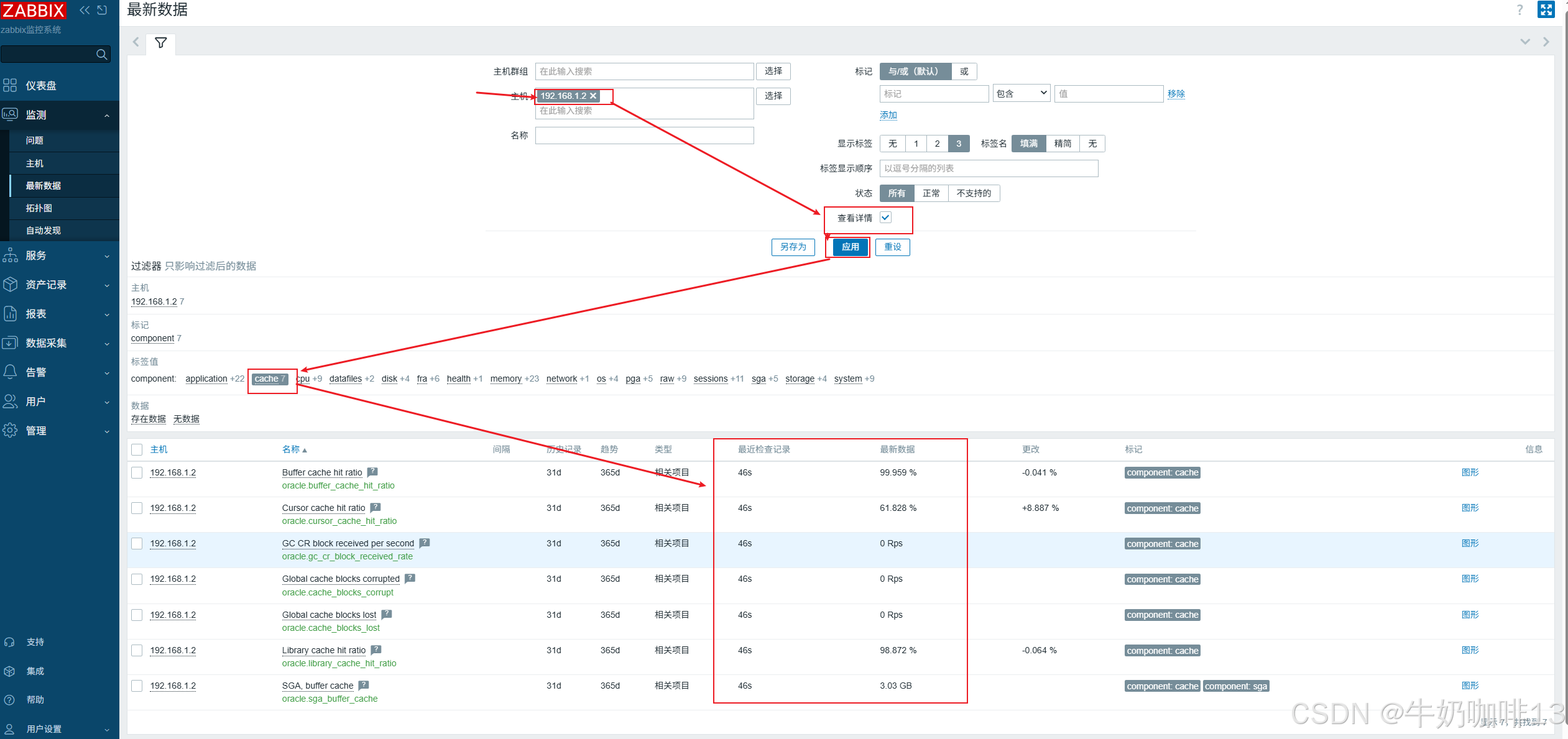Open the 拓扑图 submenu item
The image size is (1568, 739).
[39, 208]
